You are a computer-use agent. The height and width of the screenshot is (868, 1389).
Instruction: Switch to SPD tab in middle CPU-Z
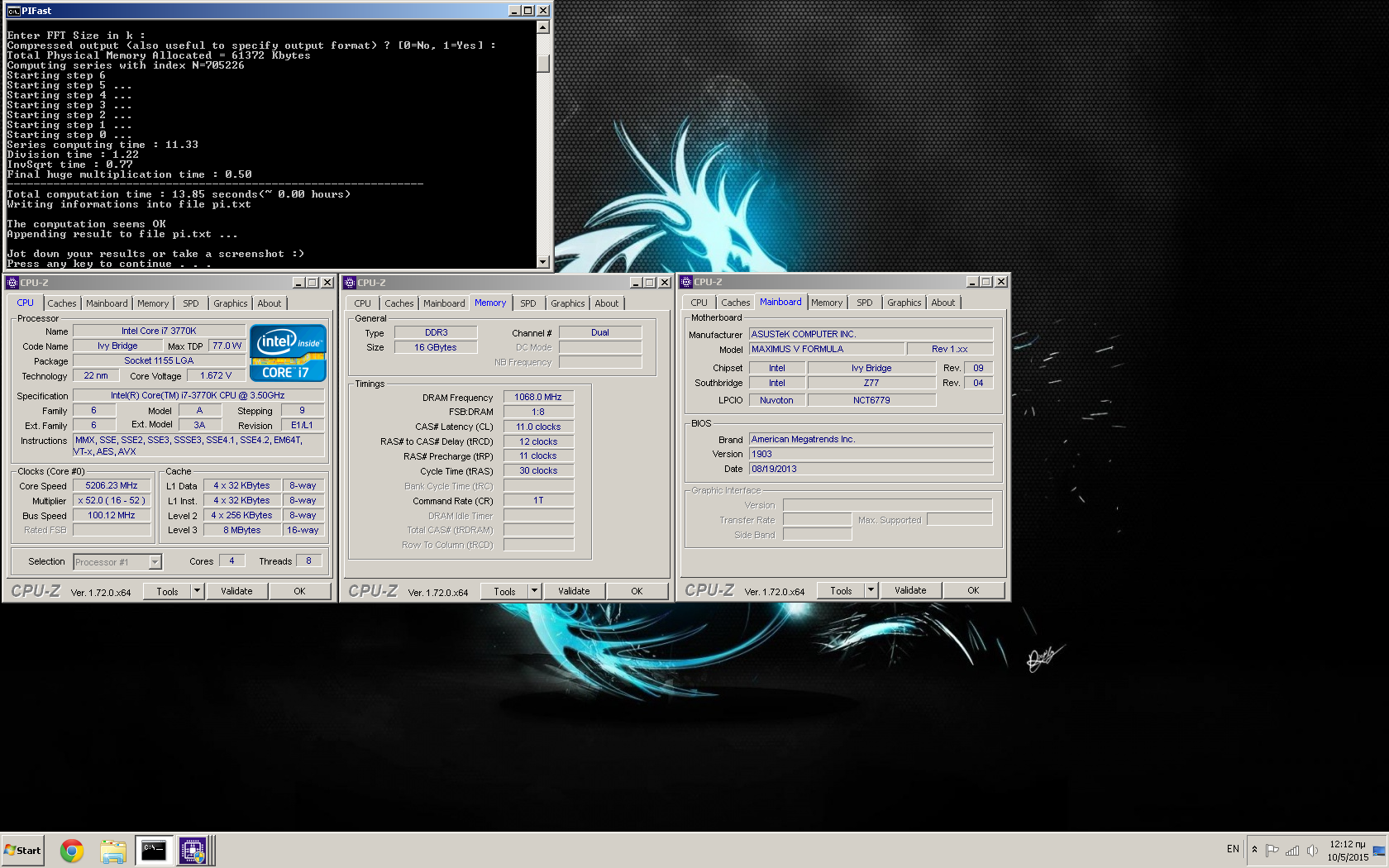click(528, 303)
